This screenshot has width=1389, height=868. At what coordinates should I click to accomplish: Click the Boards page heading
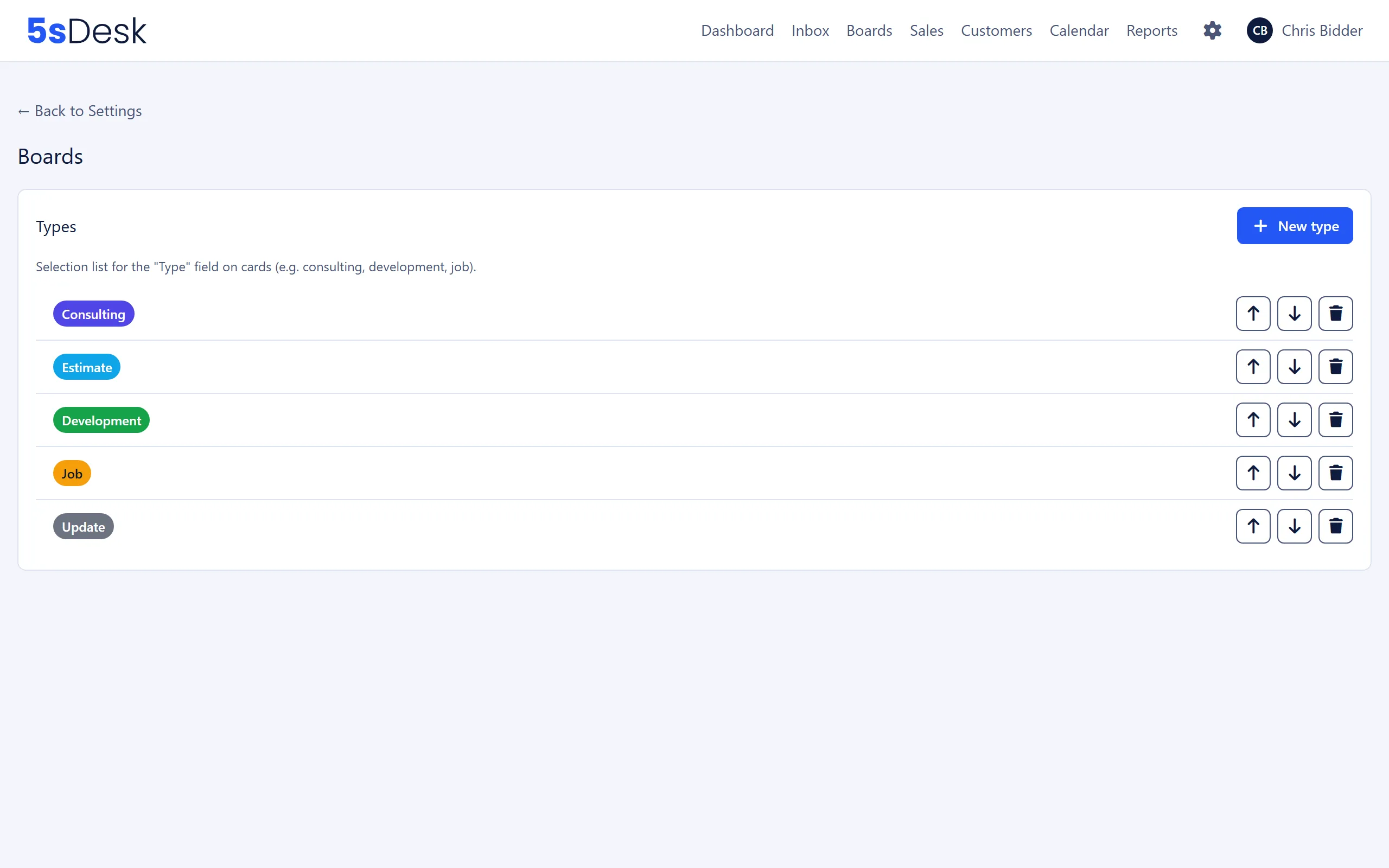[x=50, y=156]
